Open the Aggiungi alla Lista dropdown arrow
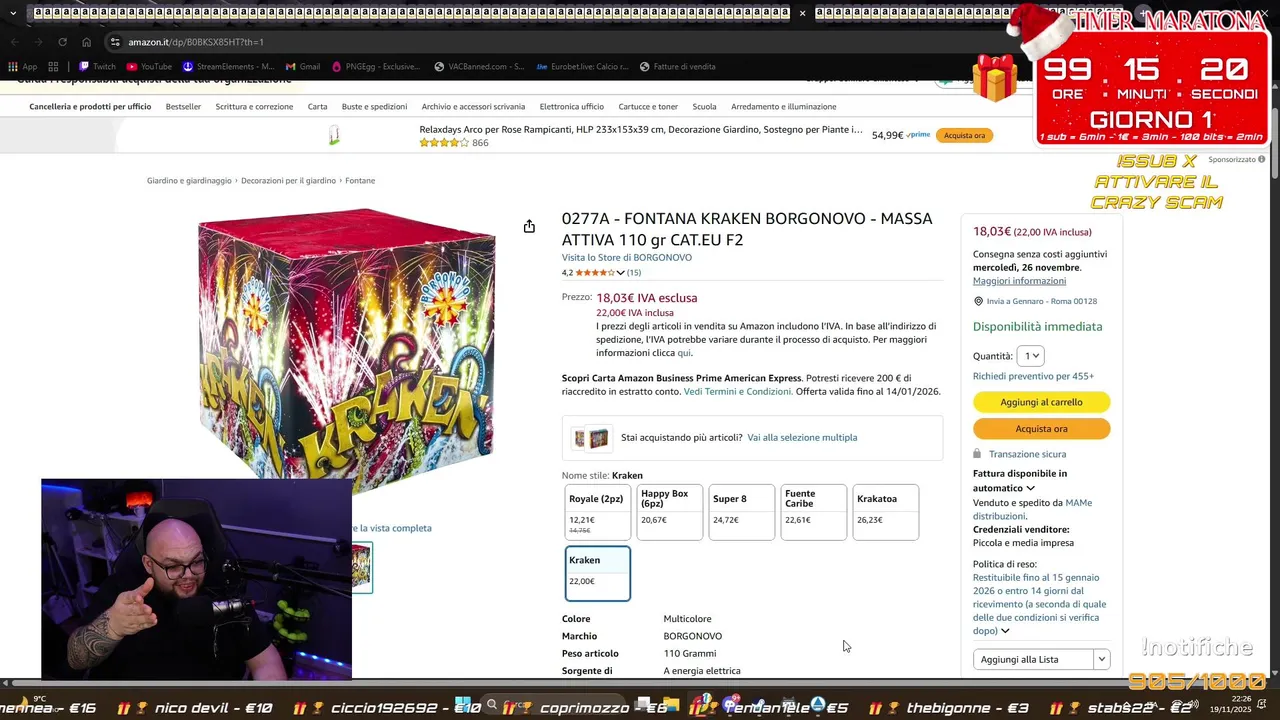This screenshot has width=1280, height=720. pos(1101,660)
